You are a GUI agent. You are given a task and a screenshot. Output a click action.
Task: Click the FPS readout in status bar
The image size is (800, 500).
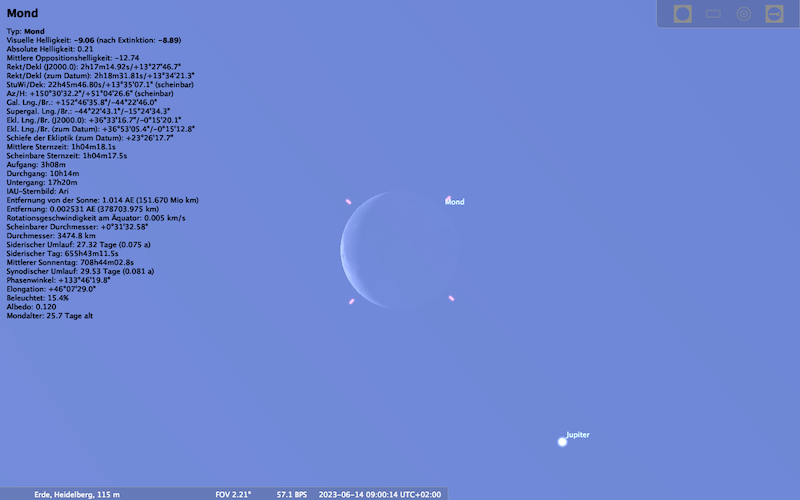tap(291, 494)
